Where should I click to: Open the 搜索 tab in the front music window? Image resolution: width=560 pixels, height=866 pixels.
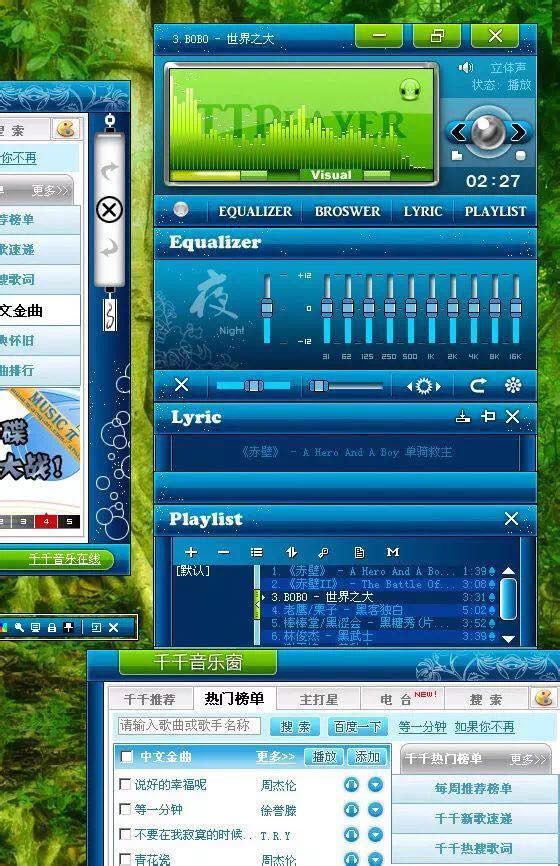pos(486,699)
